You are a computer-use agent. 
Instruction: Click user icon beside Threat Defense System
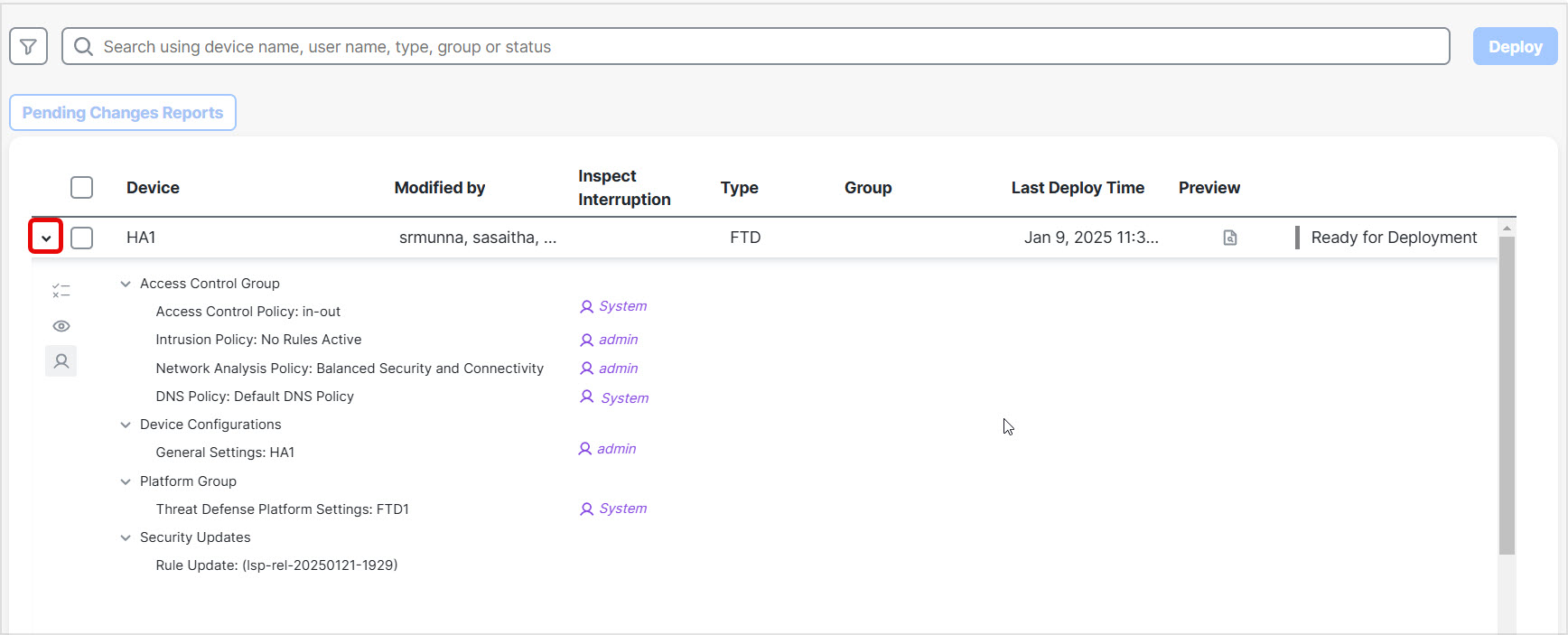(x=586, y=509)
